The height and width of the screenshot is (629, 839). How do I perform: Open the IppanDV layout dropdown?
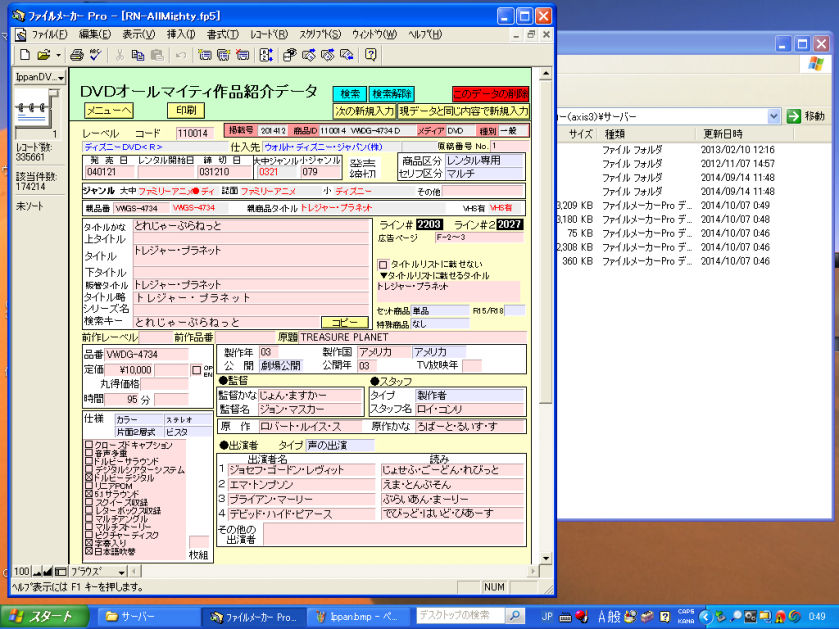[x=40, y=78]
